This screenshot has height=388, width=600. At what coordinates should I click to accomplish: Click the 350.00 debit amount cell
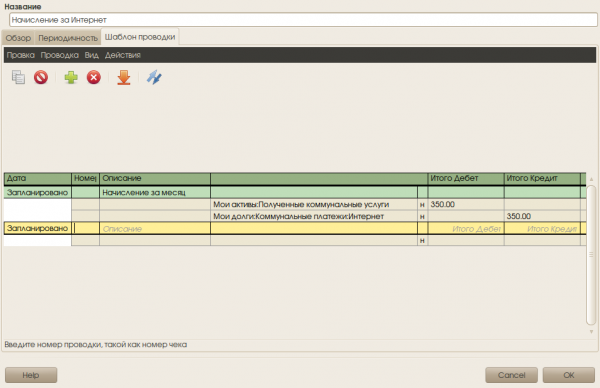point(466,204)
